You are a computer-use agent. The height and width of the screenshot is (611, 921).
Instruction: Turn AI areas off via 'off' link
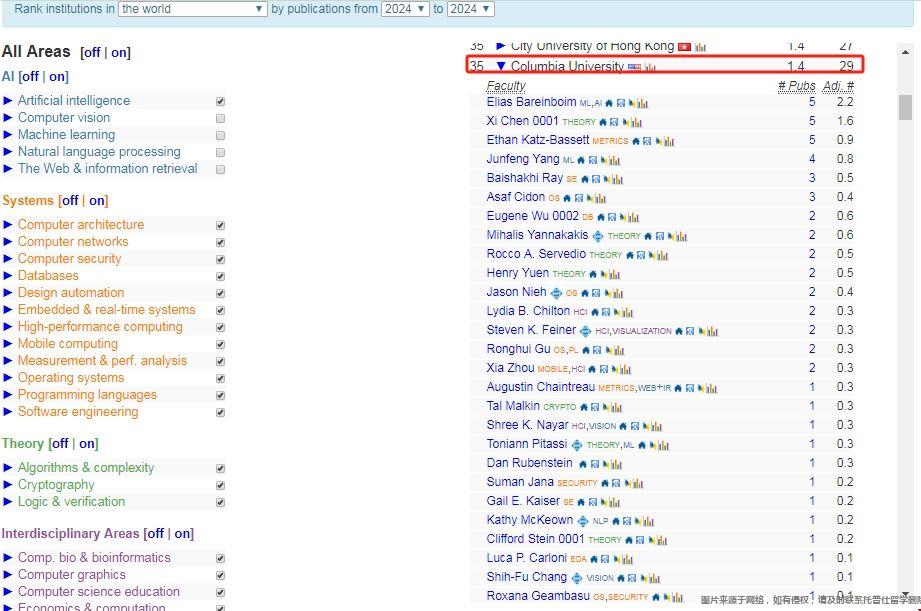tap(30, 76)
